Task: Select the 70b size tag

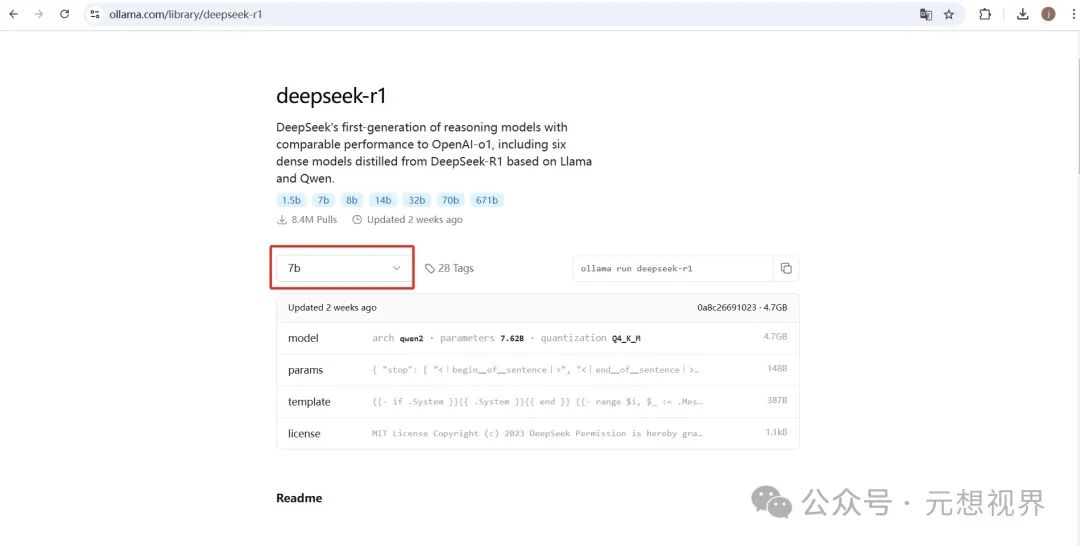Action: (x=450, y=200)
